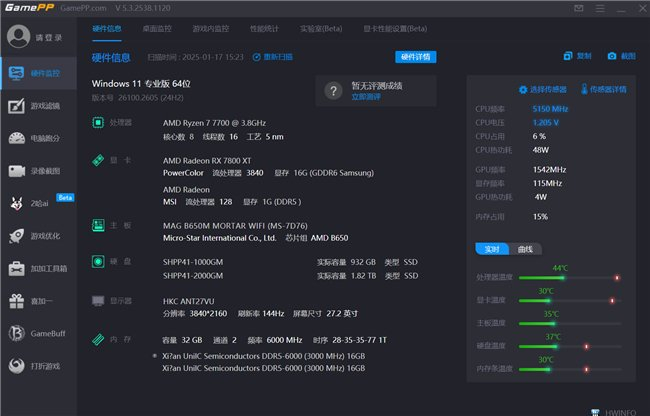Click AMD Radeon RX 7800 XT text
Viewport: 650px width, 416px height.
[x=207, y=161]
